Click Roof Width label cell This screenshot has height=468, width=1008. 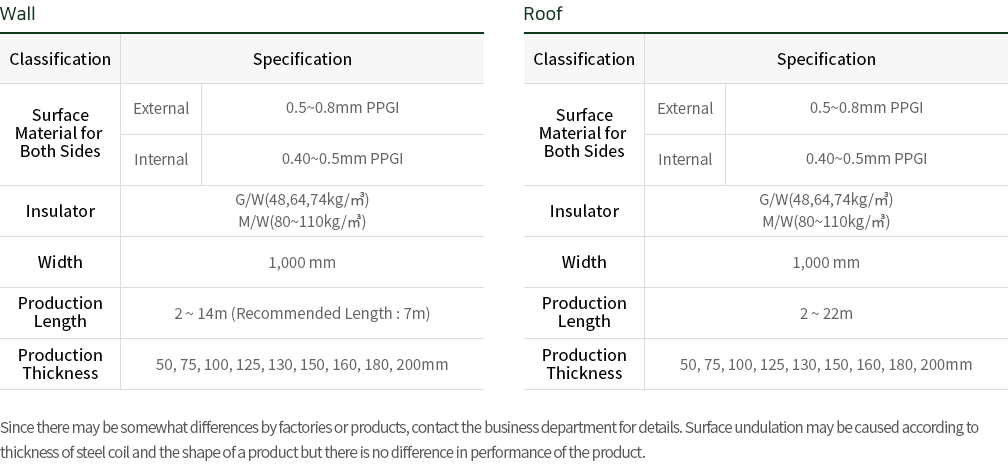tap(584, 262)
